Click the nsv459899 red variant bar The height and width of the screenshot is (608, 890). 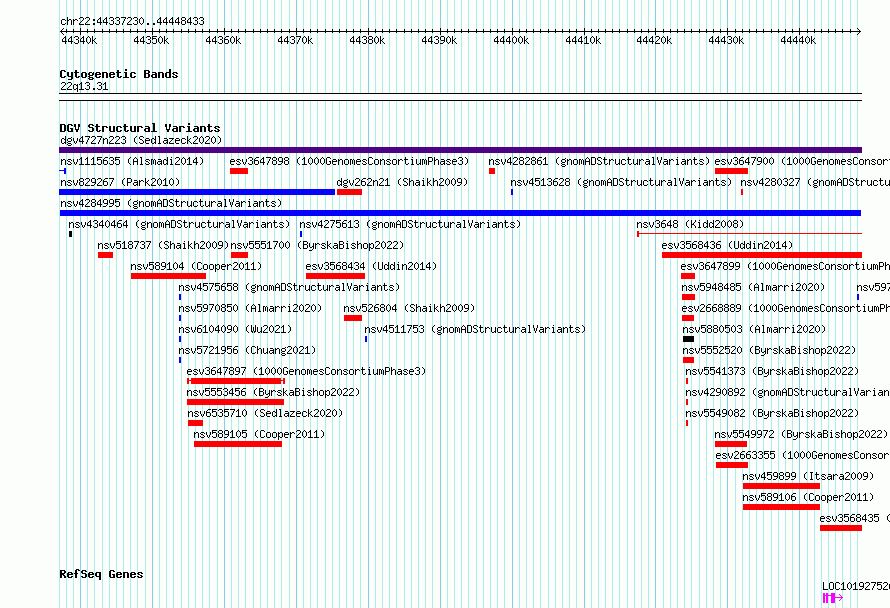click(x=781, y=486)
